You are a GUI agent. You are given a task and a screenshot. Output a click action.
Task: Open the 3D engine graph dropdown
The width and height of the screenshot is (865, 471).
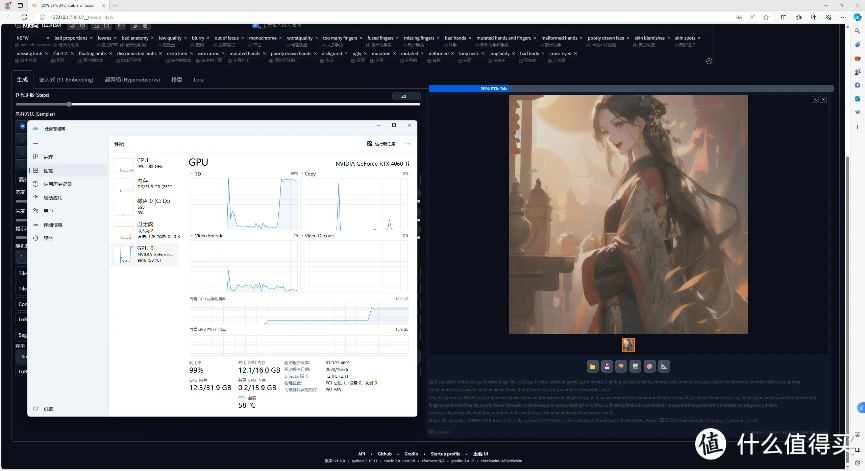click(x=196, y=174)
